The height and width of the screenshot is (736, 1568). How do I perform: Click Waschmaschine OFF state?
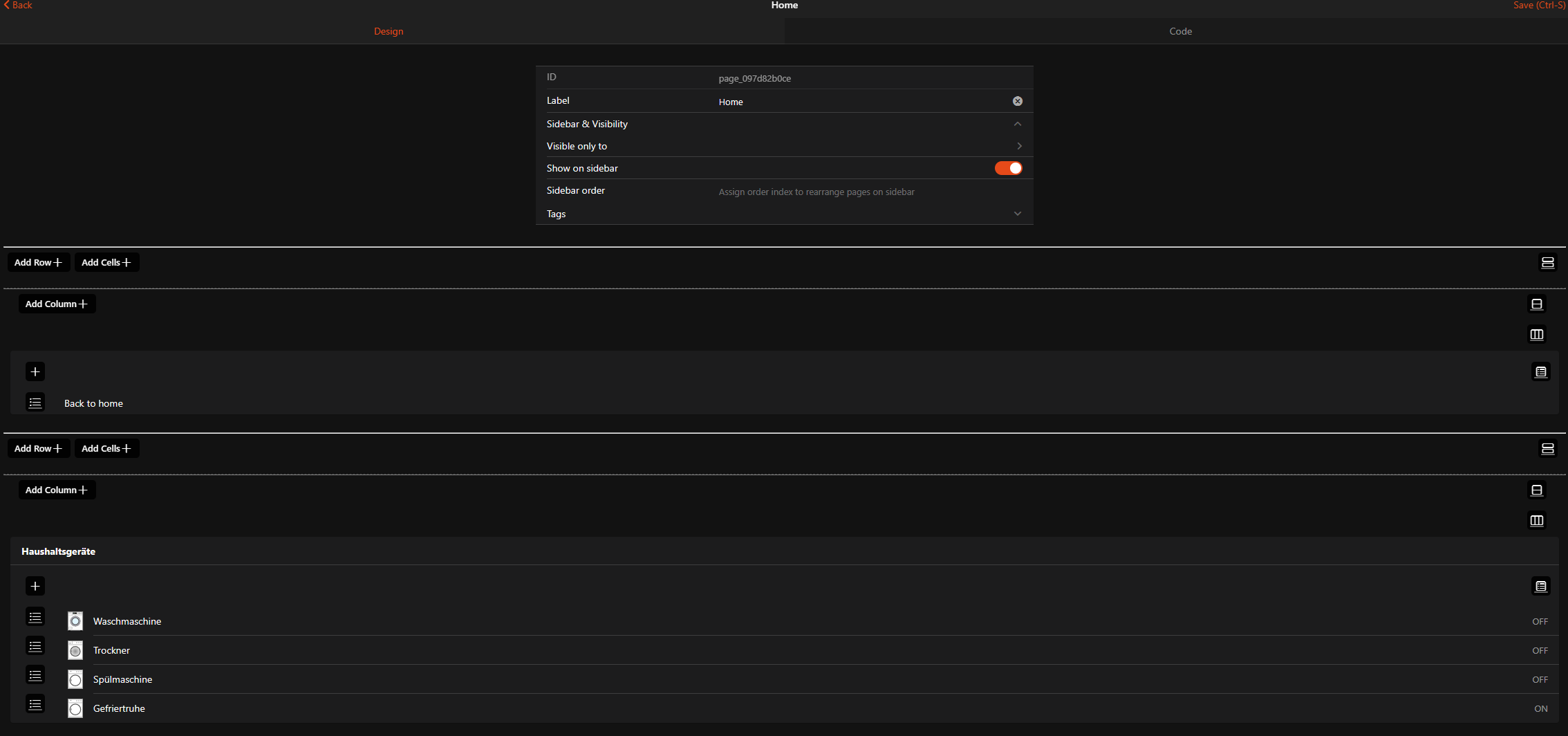[x=1540, y=621]
